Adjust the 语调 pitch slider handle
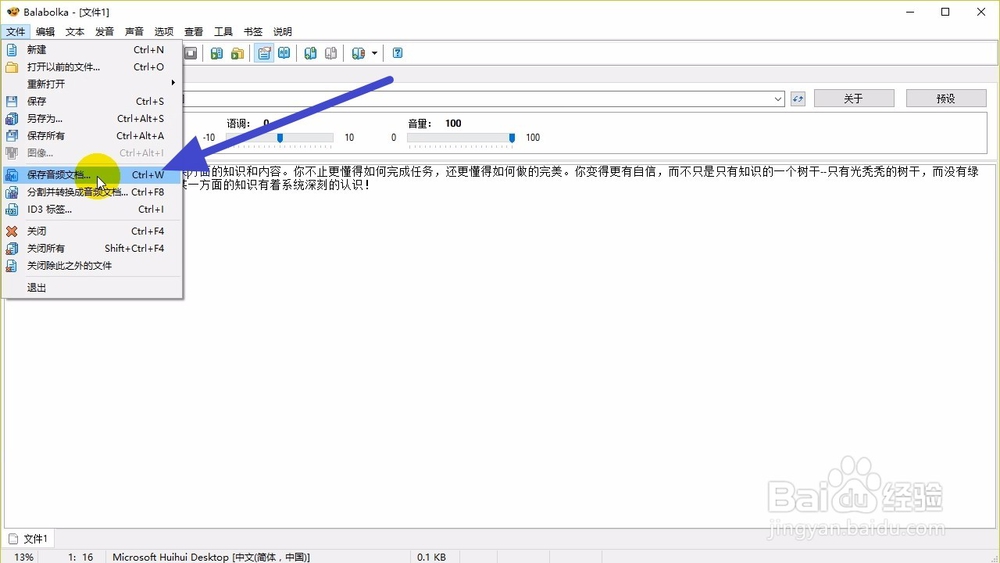The height and width of the screenshot is (563, 1000). [x=279, y=138]
